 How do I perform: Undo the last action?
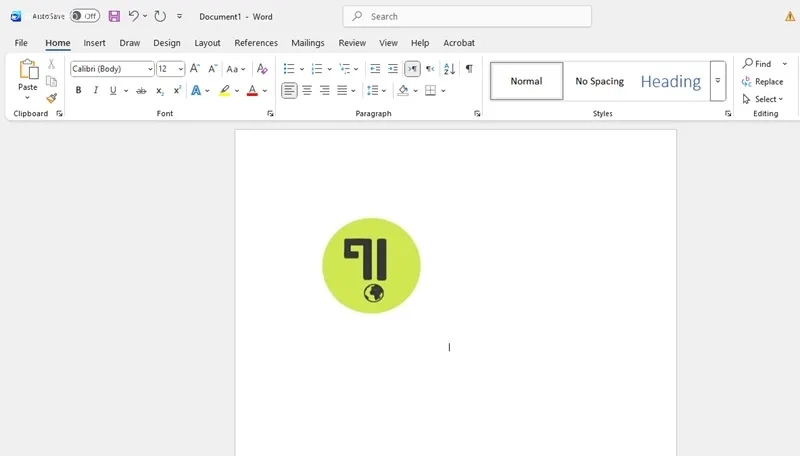[x=134, y=16]
